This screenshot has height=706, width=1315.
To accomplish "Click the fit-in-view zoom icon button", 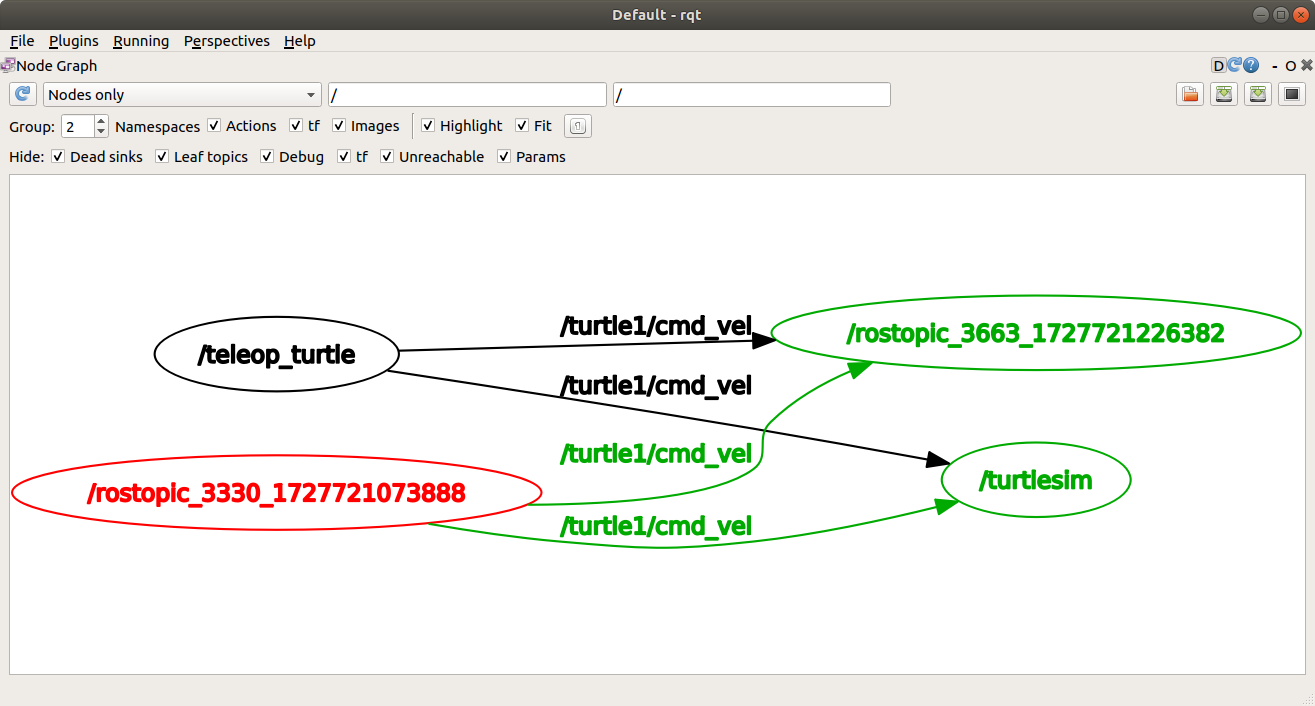I will pos(579,126).
